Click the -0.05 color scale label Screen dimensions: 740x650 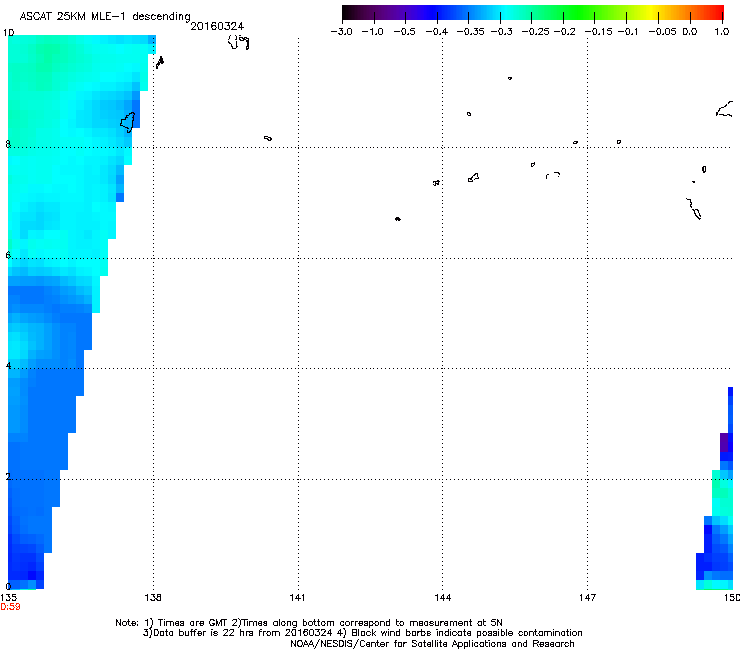click(662, 32)
